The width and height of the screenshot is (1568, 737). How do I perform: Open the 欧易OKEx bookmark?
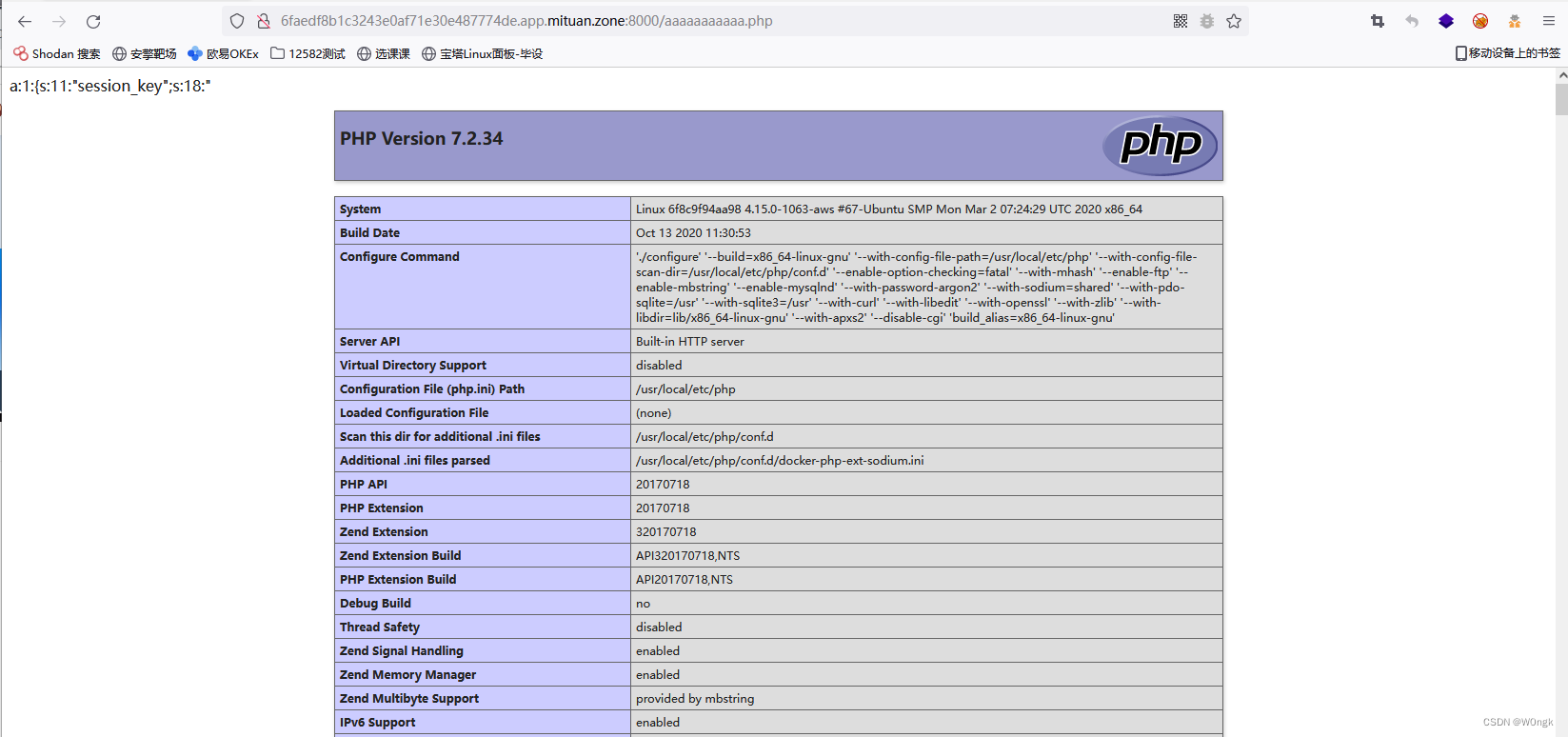223,53
